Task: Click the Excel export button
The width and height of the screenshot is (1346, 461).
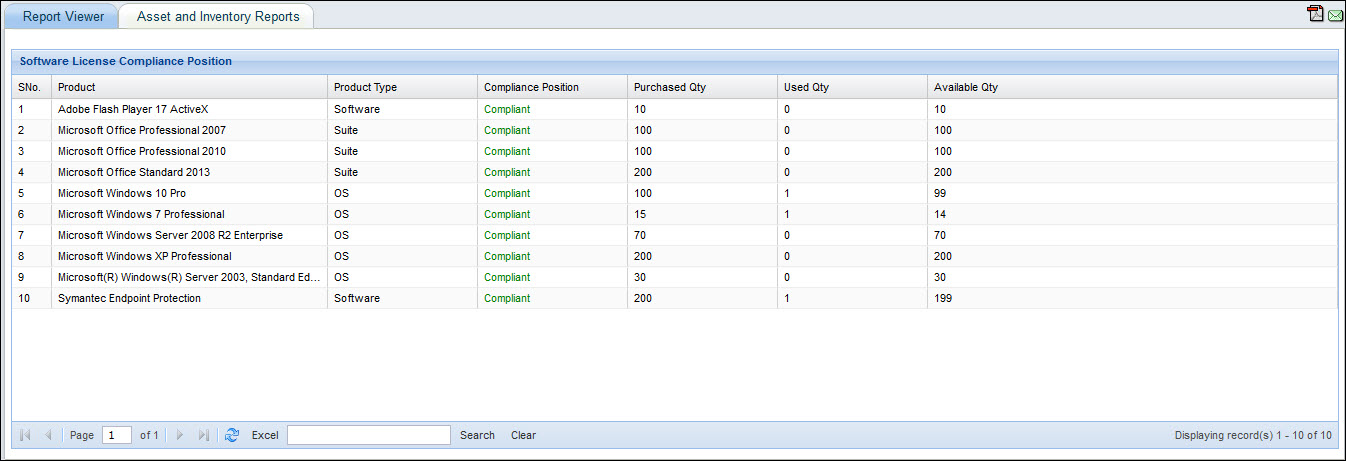Action: [265, 435]
